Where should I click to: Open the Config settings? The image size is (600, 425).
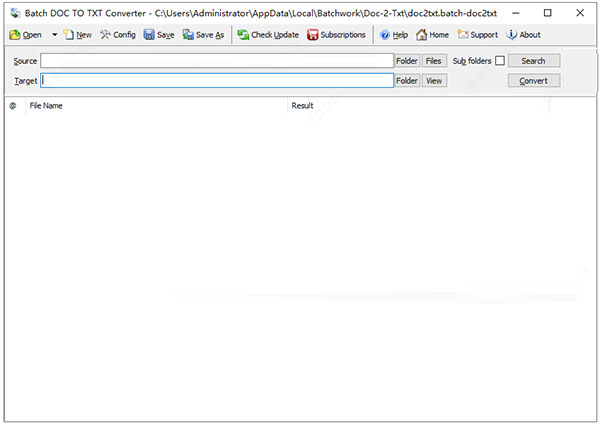tap(118, 35)
